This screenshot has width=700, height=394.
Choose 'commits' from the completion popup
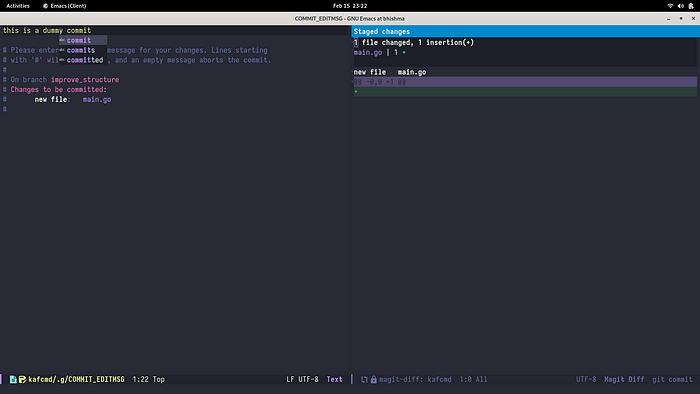coord(83,50)
